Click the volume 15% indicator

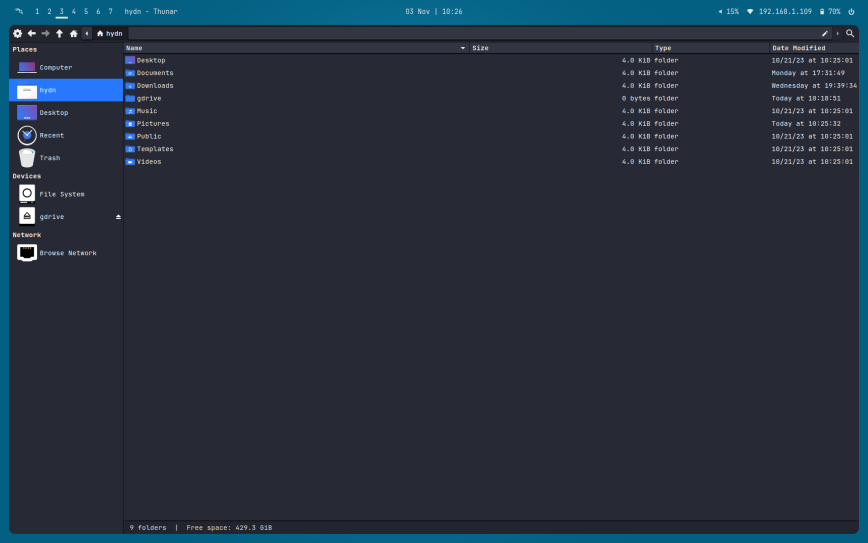point(728,12)
